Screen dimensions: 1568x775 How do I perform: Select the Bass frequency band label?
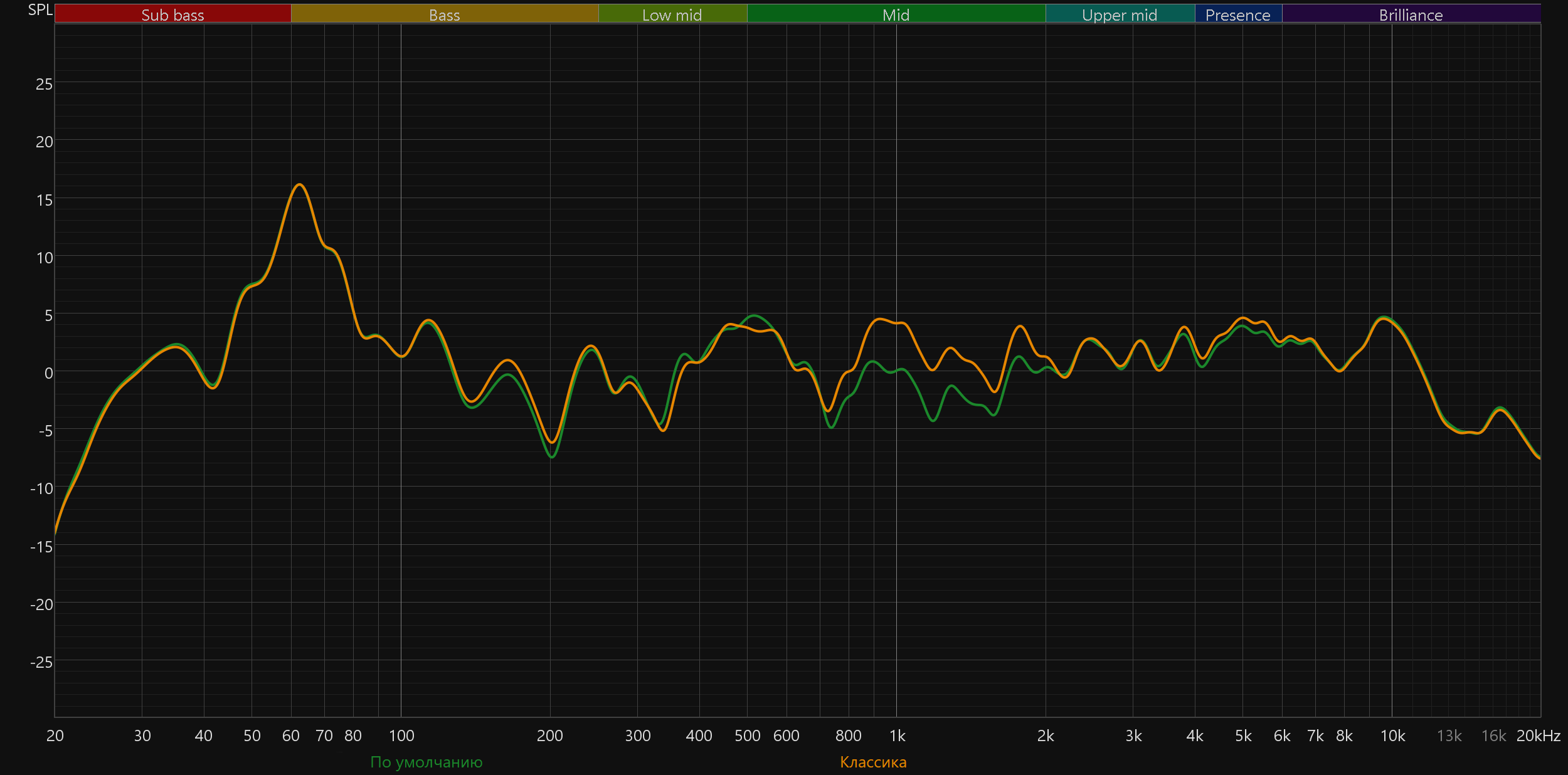pyautogui.click(x=444, y=14)
